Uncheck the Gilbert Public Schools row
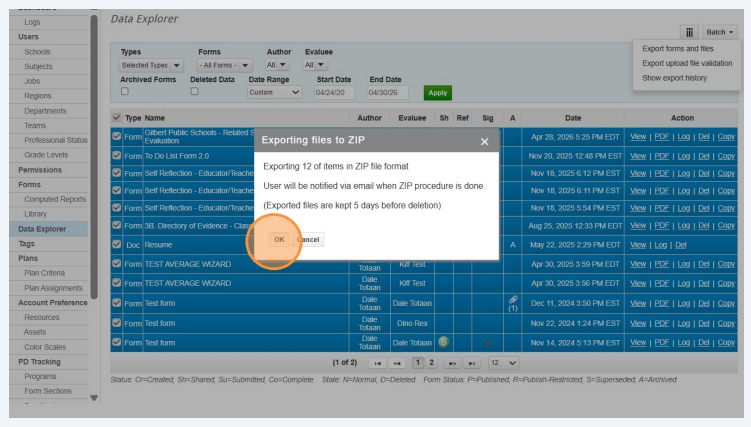This screenshot has width=751, height=427. (116, 136)
